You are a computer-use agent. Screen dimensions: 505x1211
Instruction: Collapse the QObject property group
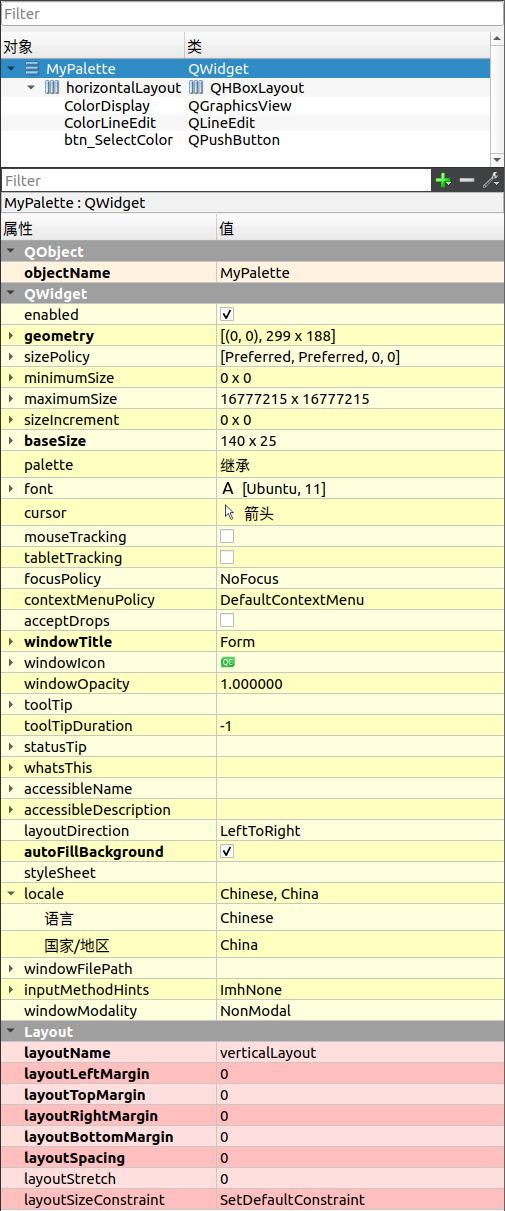(10, 252)
